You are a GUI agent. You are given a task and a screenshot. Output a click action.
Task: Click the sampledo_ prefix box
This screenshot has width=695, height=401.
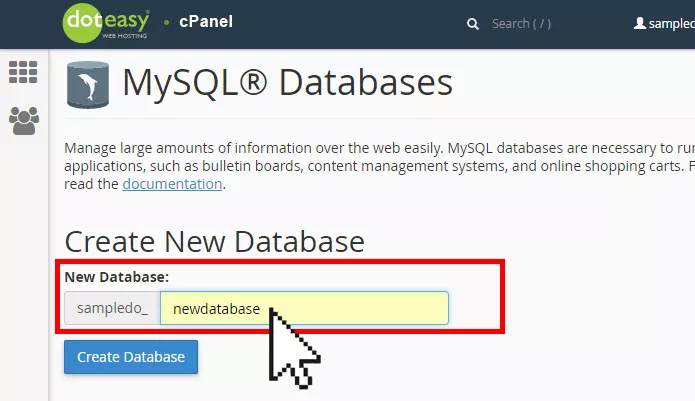(x=113, y=308)
